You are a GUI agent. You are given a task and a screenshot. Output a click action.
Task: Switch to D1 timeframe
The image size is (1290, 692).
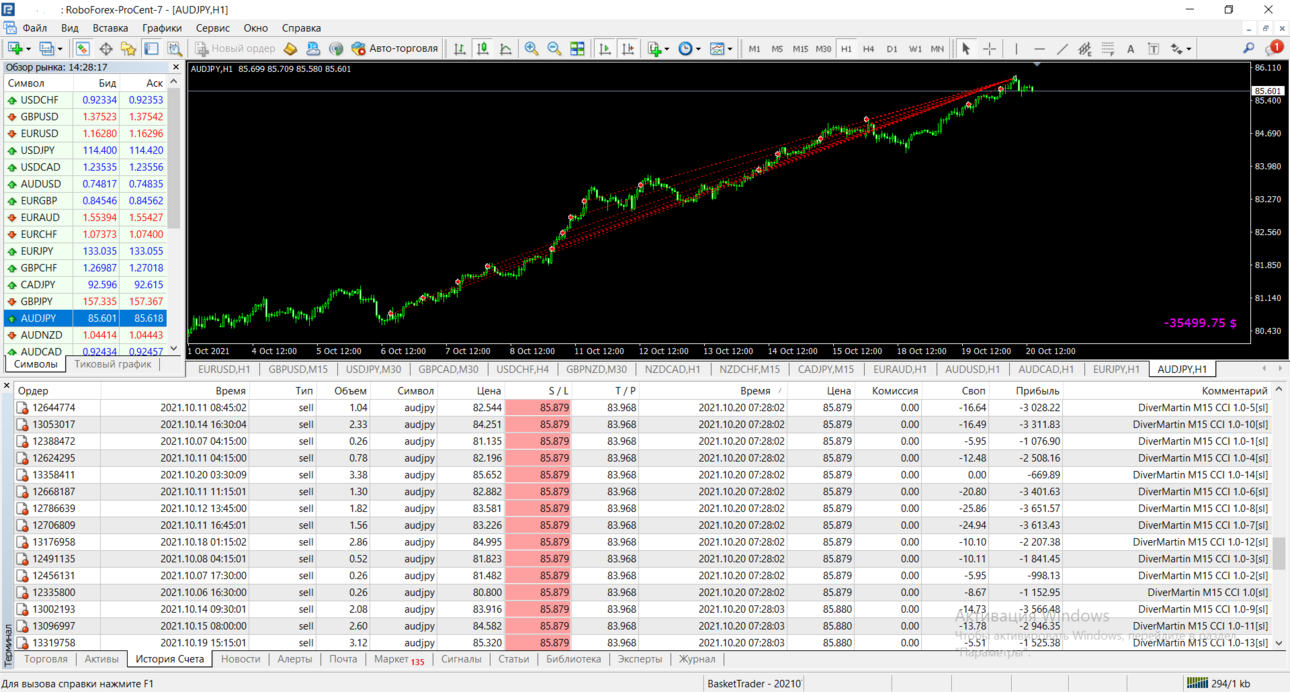point(891,48)
